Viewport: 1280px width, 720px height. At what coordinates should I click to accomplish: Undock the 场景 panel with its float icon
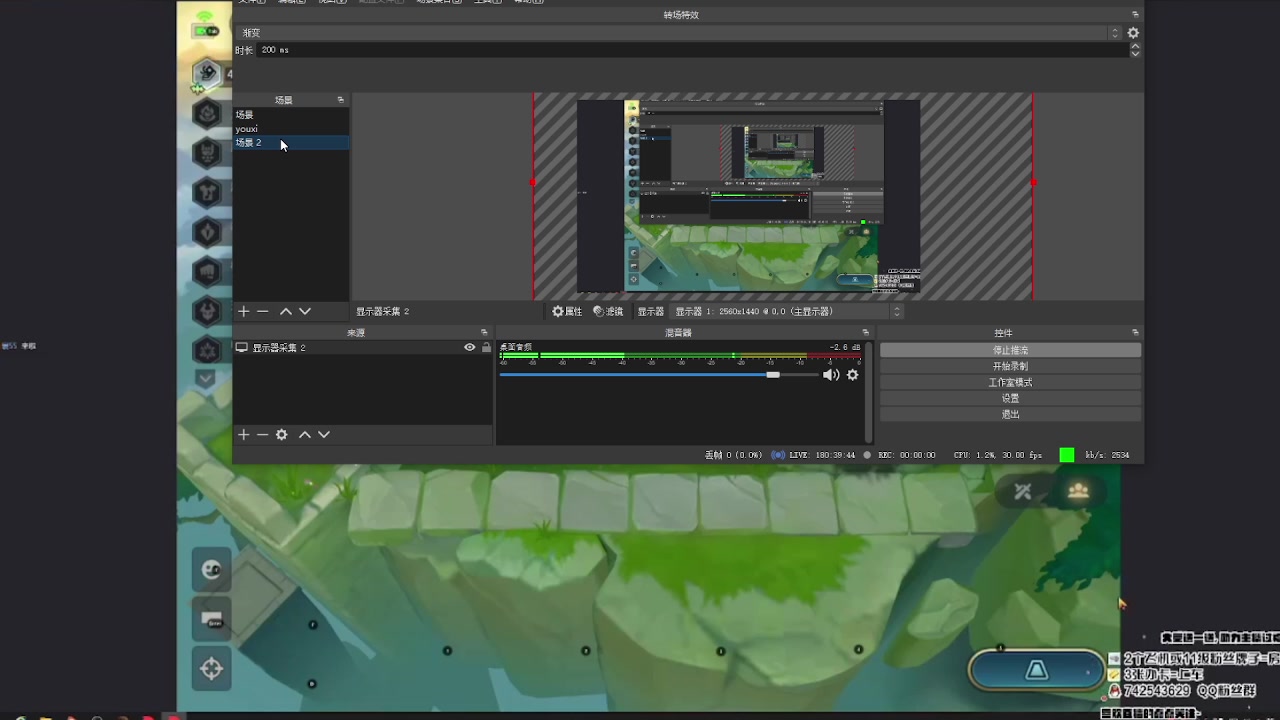(341, 100)
